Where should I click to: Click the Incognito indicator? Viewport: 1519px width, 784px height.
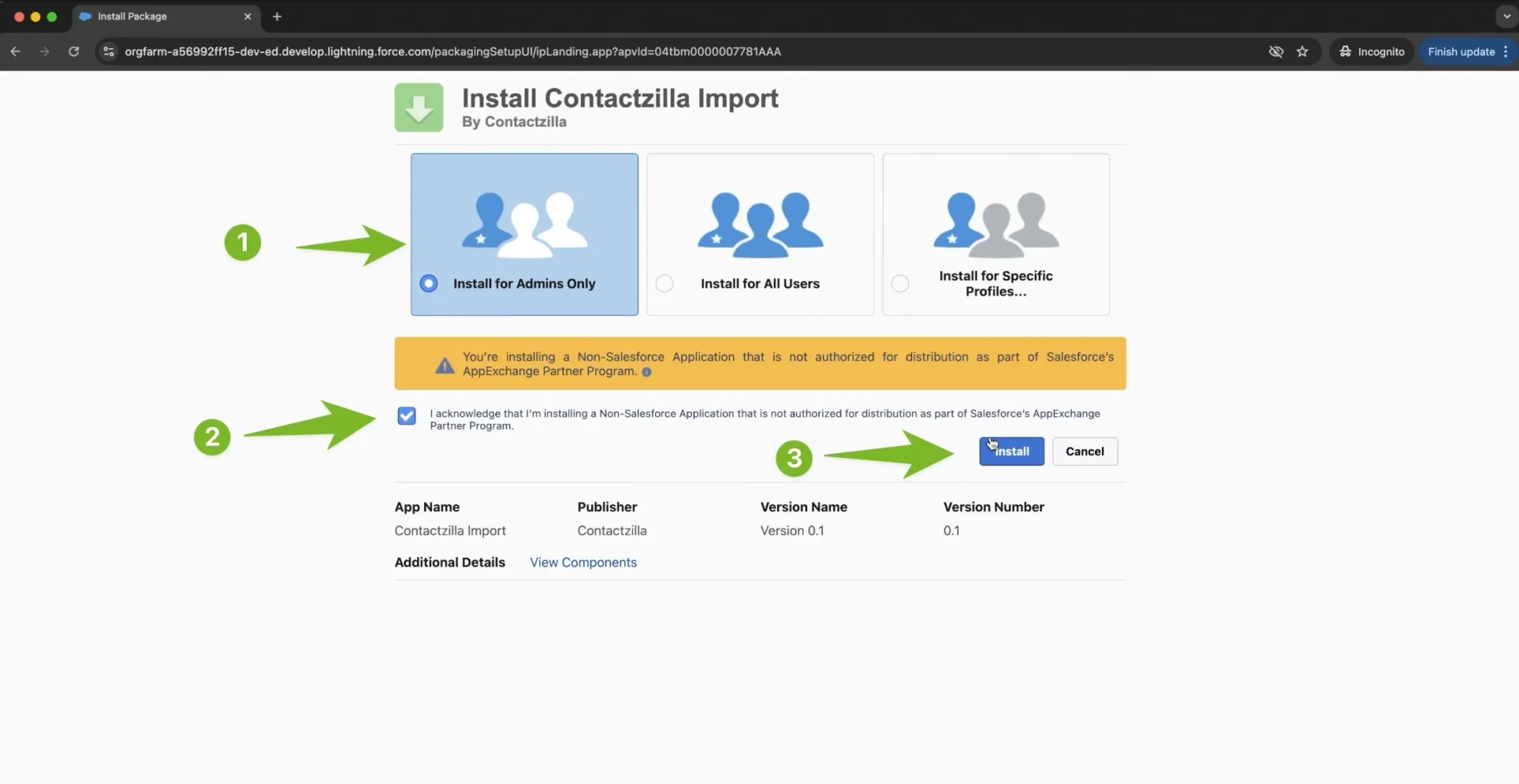tap(1372, 51)
